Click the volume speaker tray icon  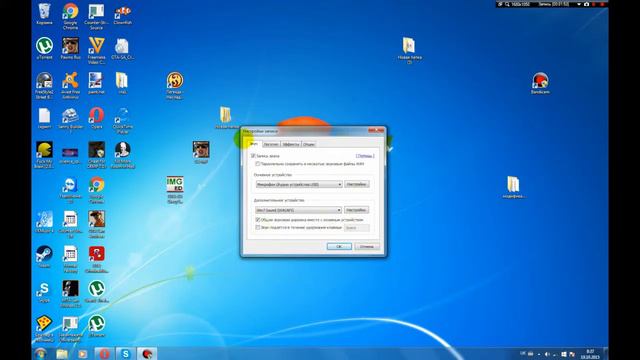tap(547, 354)
